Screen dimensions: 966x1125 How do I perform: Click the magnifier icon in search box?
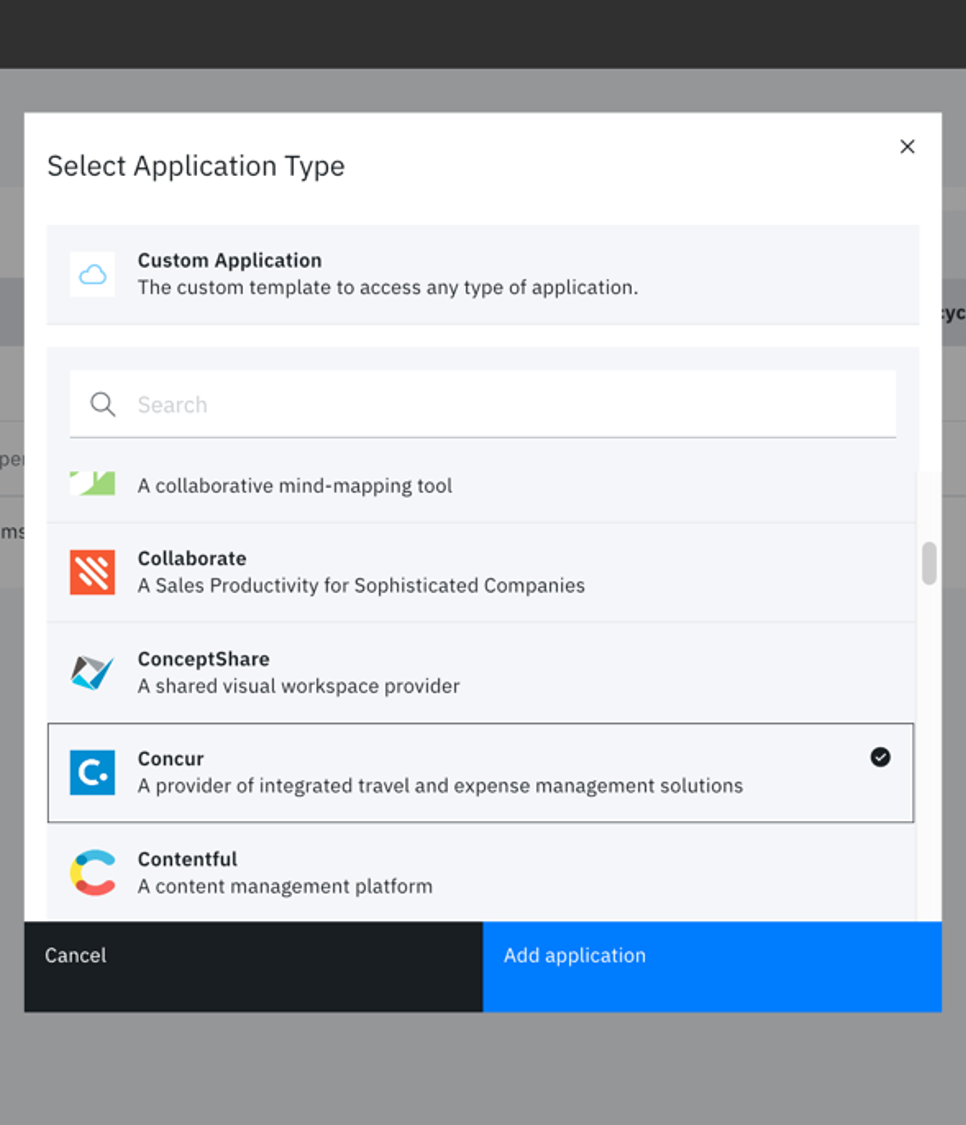tap(103, 405)
